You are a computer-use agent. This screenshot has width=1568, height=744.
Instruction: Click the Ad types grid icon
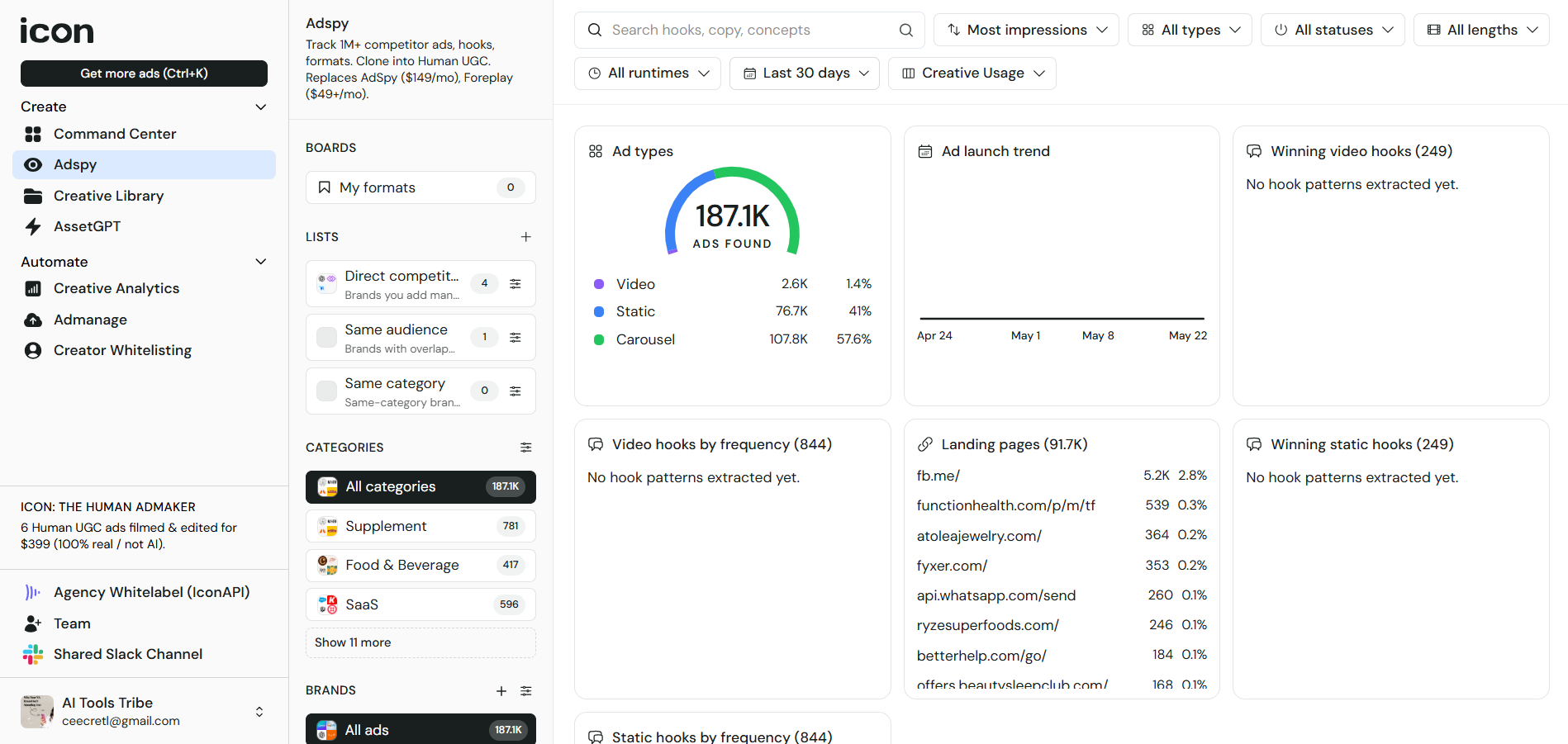click(596, 151)
